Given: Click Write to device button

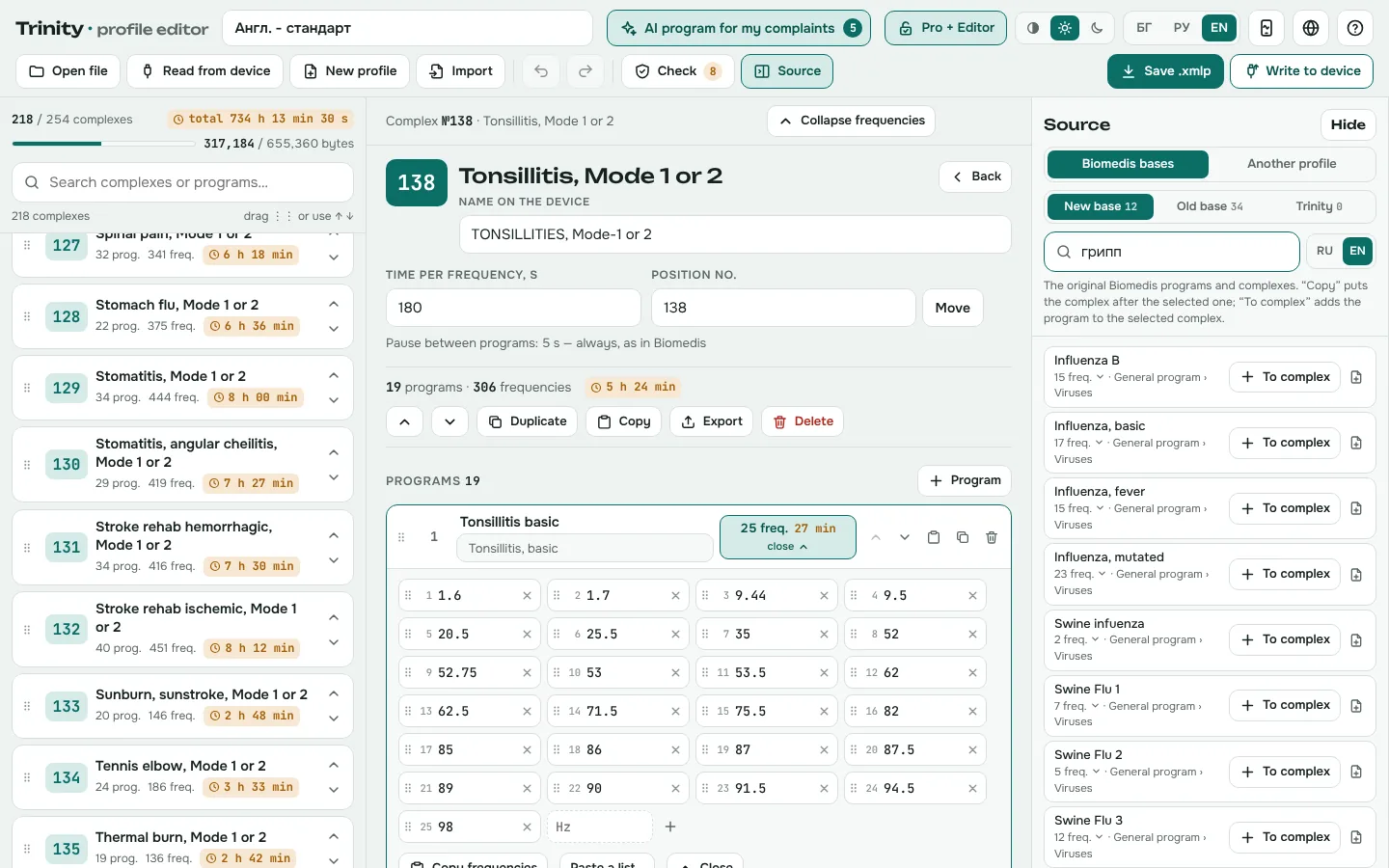Looking at the screenshot, I should [1301, 71].
